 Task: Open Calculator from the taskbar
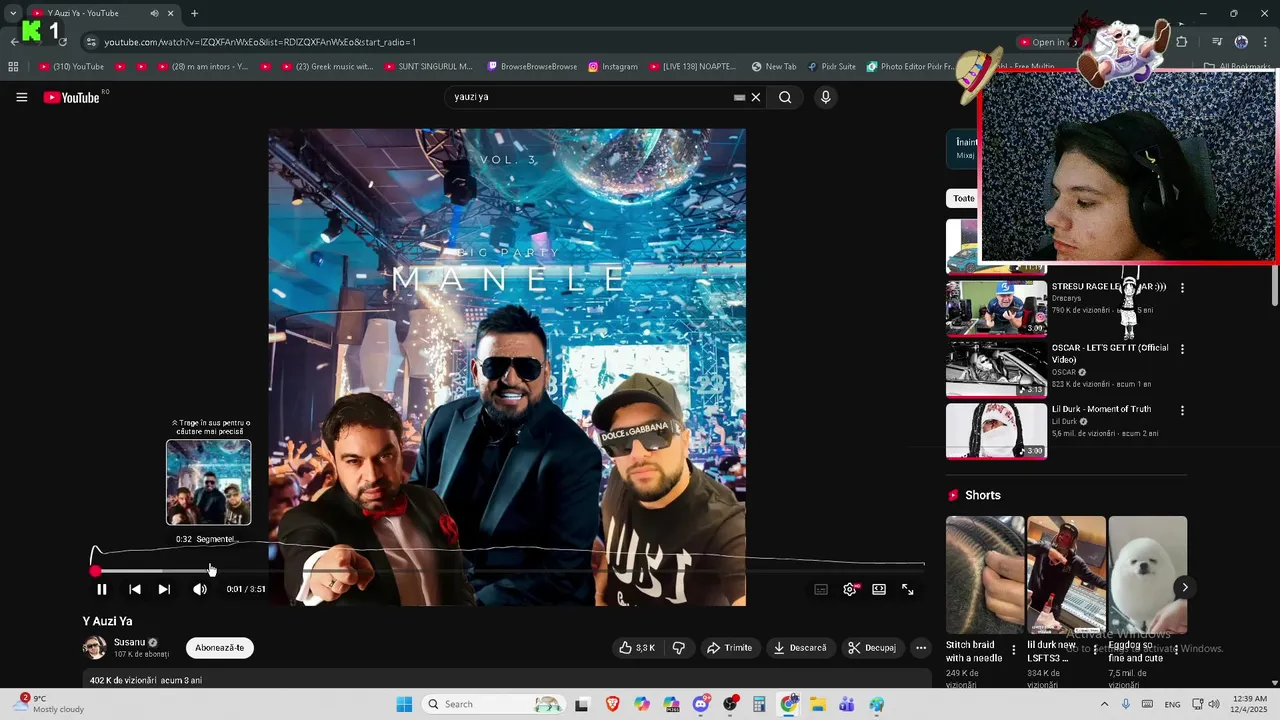click(x=759, y=704)
